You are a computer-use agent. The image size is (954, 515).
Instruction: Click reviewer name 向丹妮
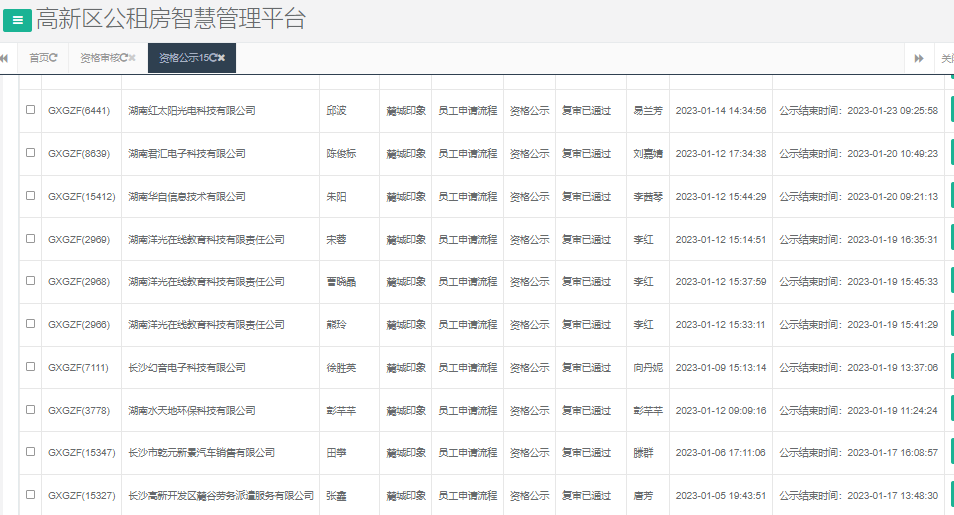[x=648, y=368]
